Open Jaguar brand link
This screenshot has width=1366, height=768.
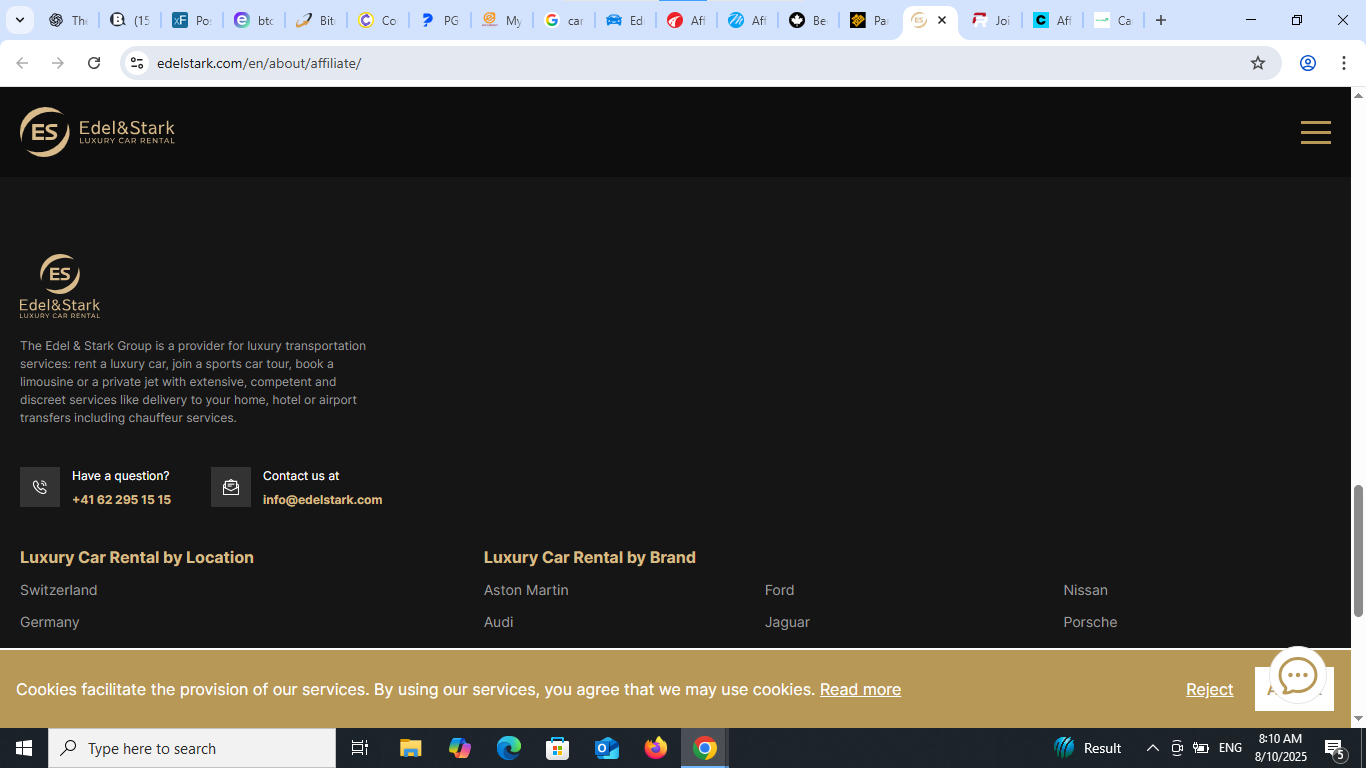(x=787, y=622)
